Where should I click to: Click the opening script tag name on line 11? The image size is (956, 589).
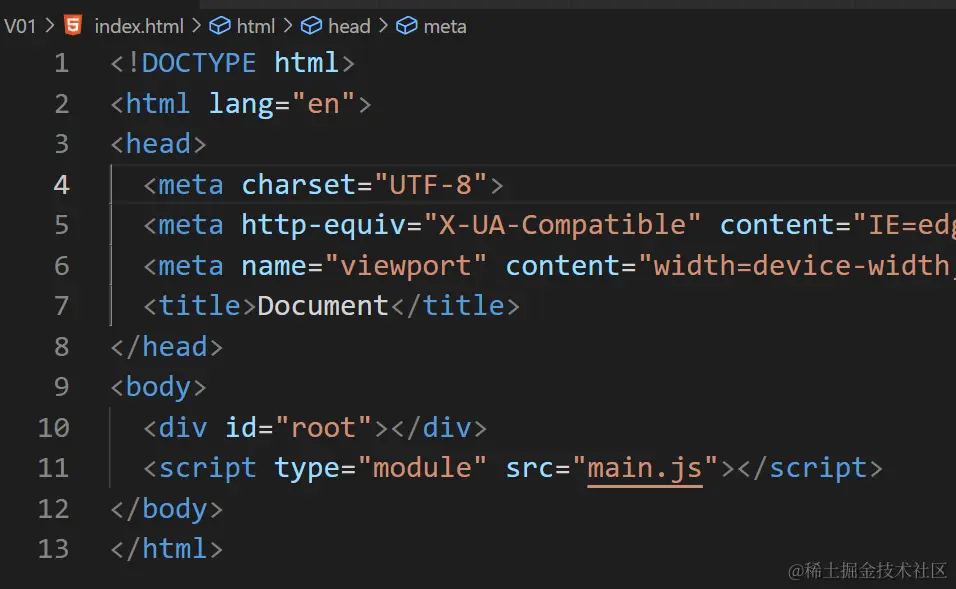pyautogui.click(x=207, y=468)
